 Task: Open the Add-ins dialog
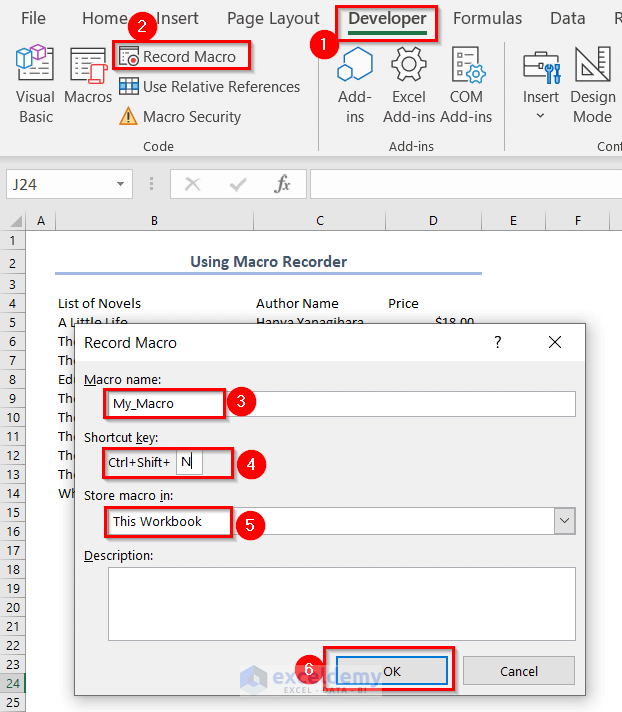coord(355,85)
